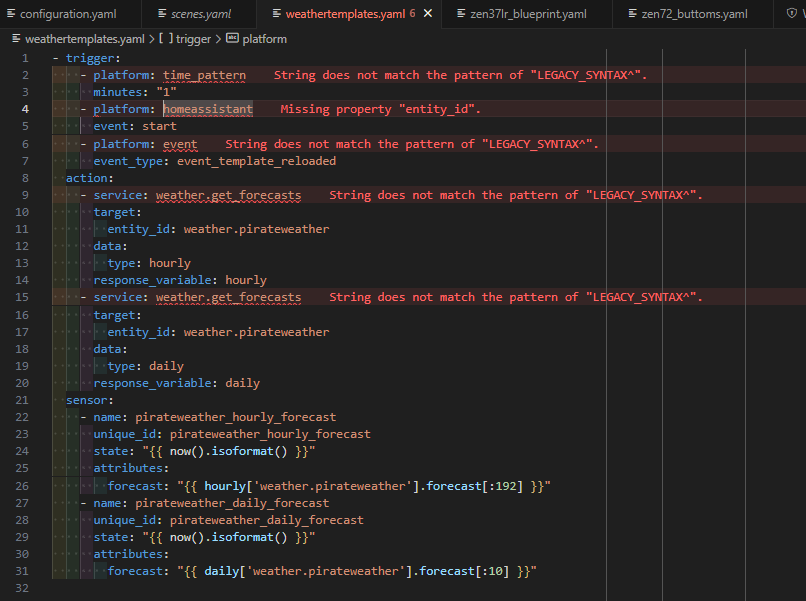
Task: Click the unique_id "pirateweather_hourly_forecast" on line 23
Action: (270, 434)
